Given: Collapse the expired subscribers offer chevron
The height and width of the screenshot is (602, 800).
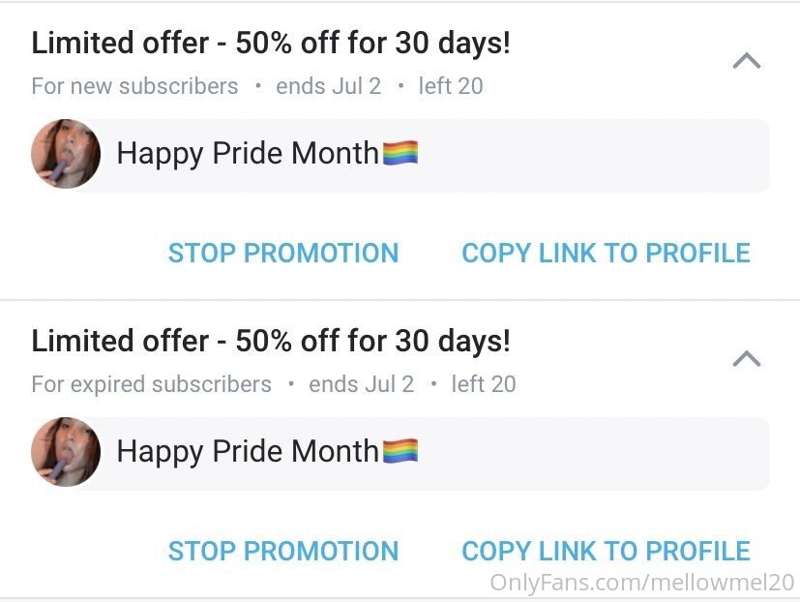Looking at the screenshot, I should [x=746, y=359].
